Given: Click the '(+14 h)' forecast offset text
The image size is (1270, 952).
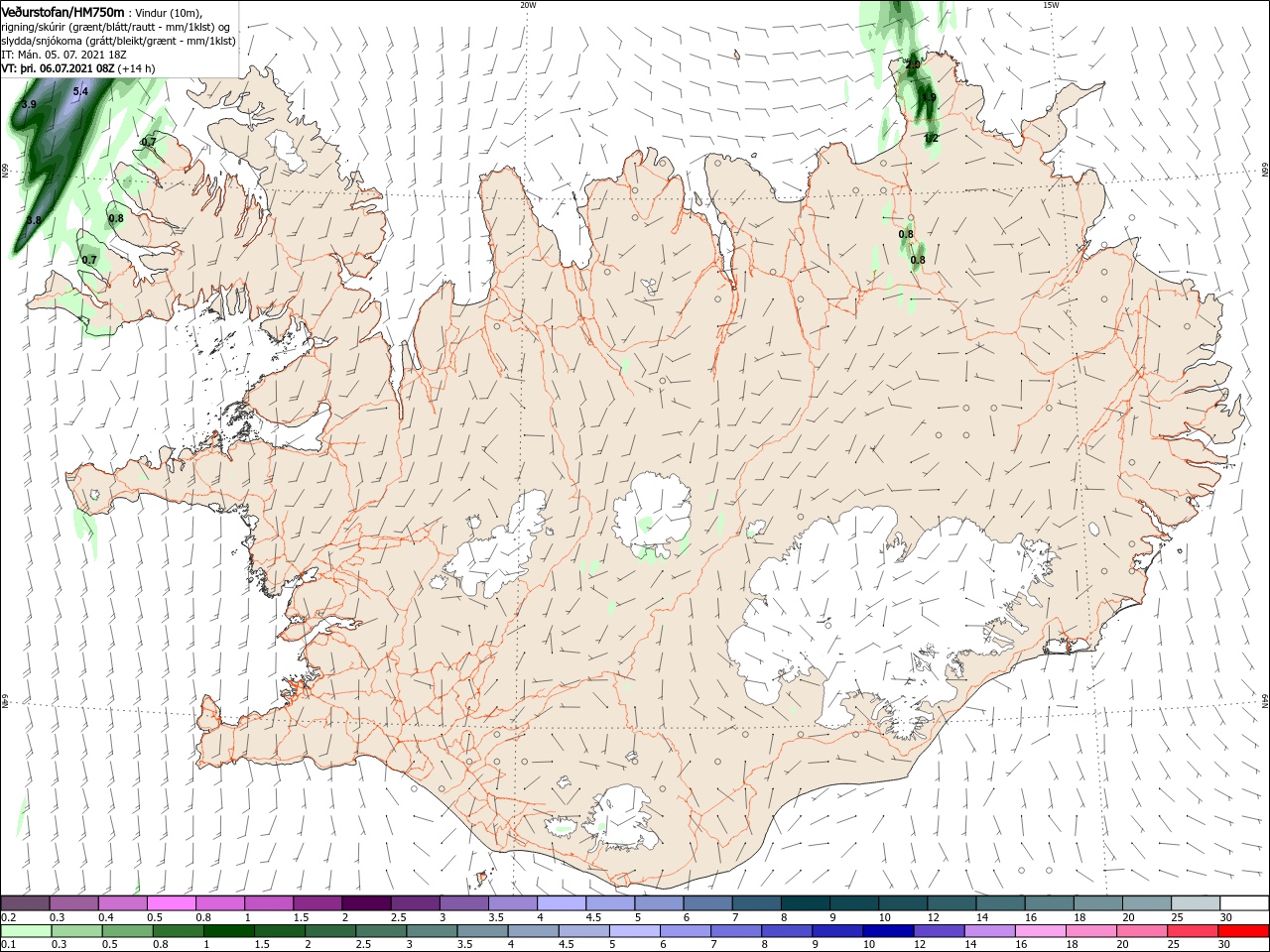Looking at the screenshot, I should 136,68.
